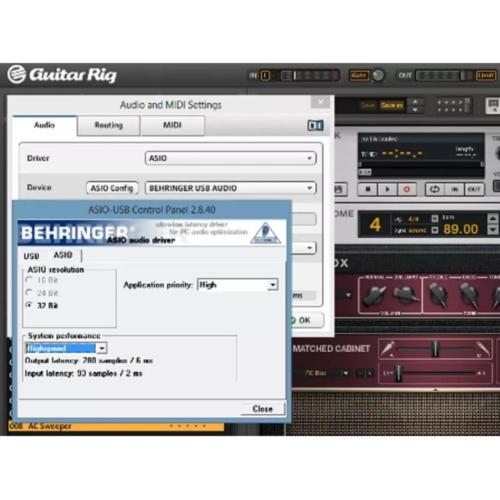Close the Audio and MIDI Settings dialog
500x500 pixels.
coord(321,101)
